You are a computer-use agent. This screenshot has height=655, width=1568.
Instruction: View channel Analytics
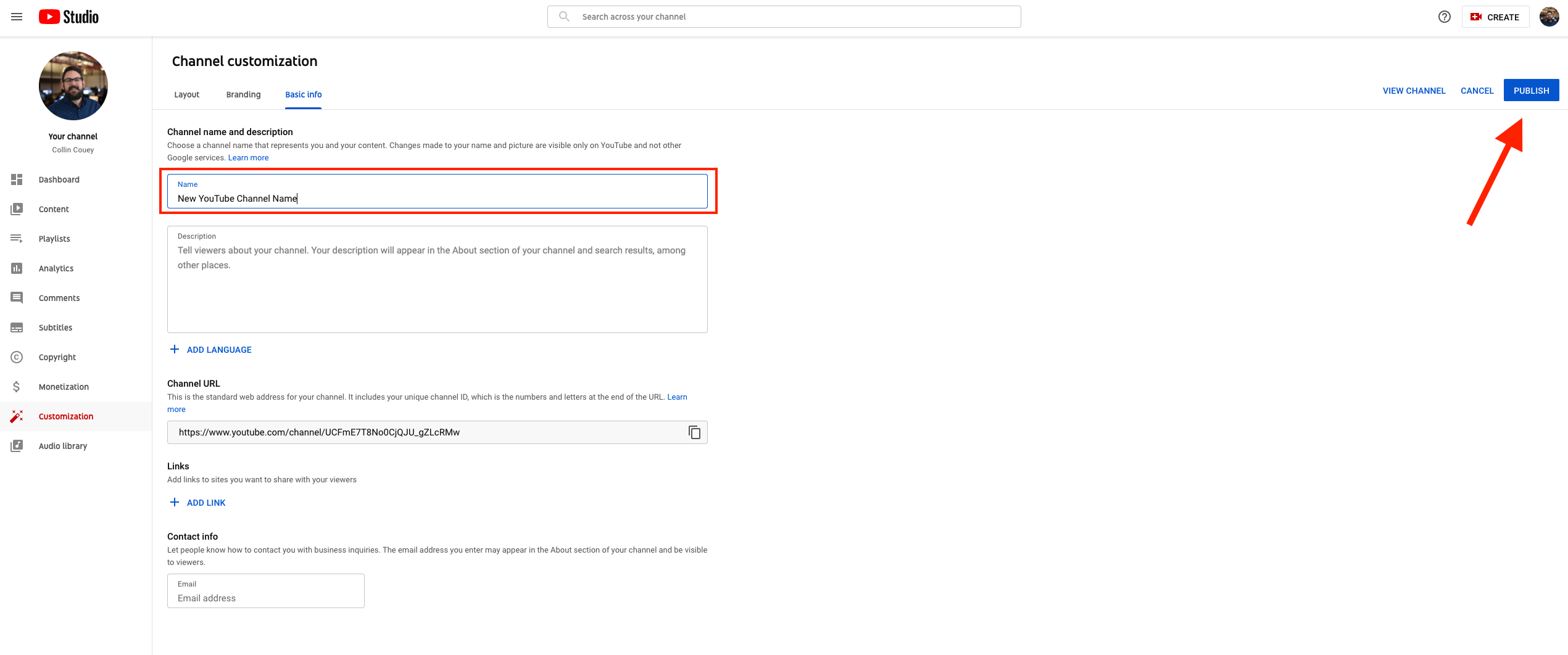tap(56, 268)
